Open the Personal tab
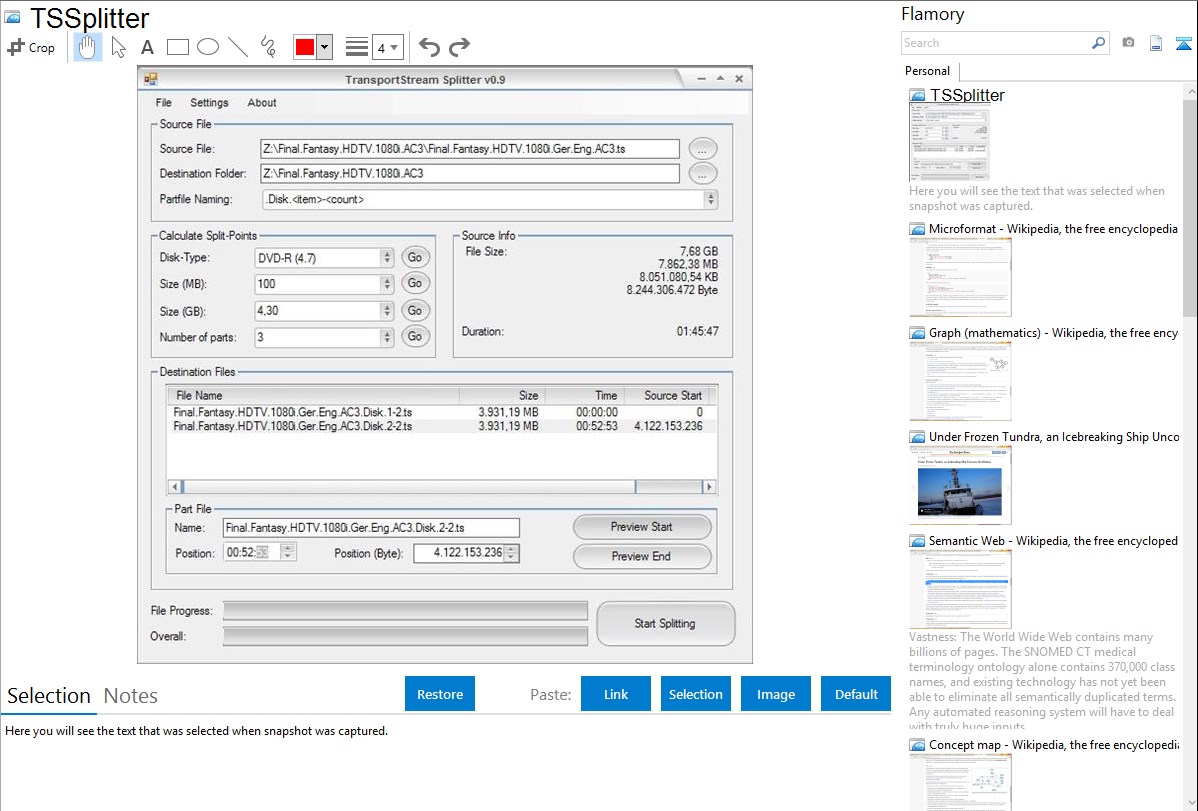 pos(927,71)
